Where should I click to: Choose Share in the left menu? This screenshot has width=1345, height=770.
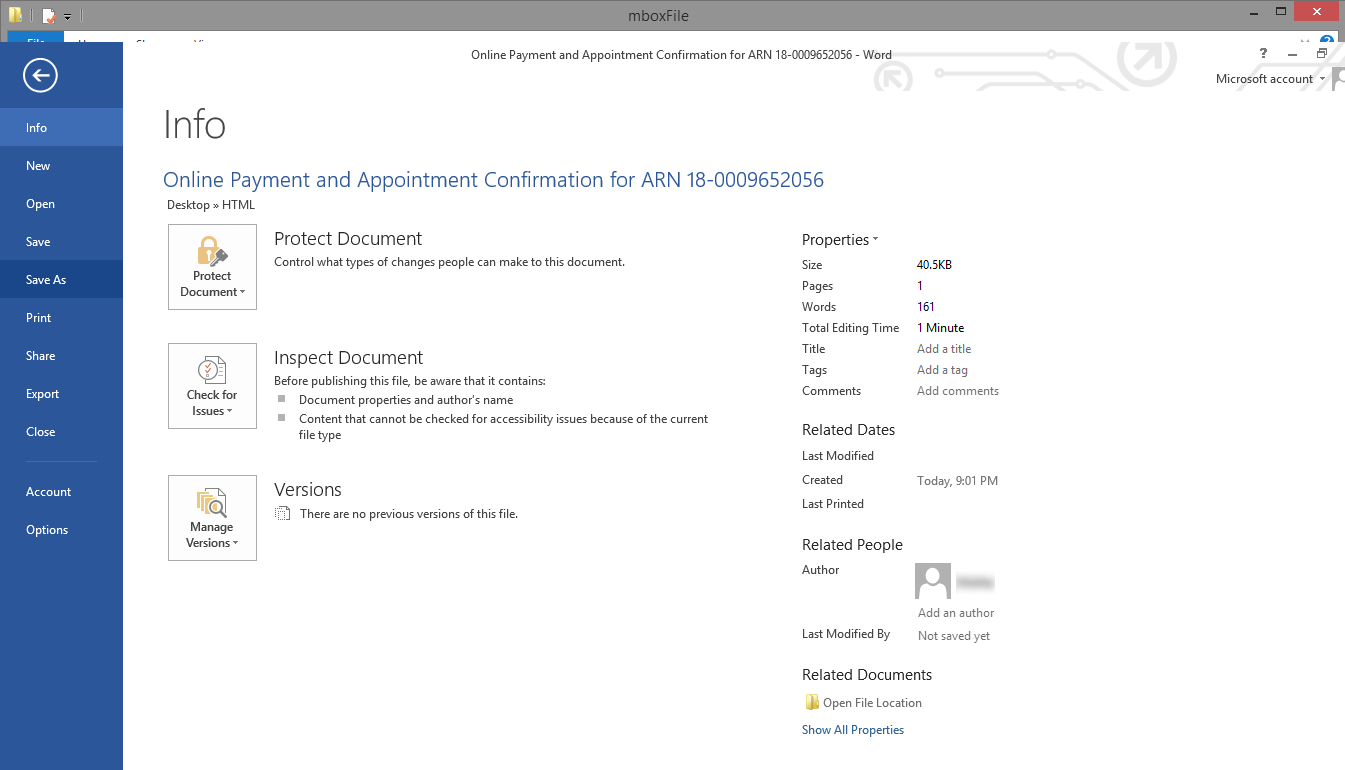(41, 356)
